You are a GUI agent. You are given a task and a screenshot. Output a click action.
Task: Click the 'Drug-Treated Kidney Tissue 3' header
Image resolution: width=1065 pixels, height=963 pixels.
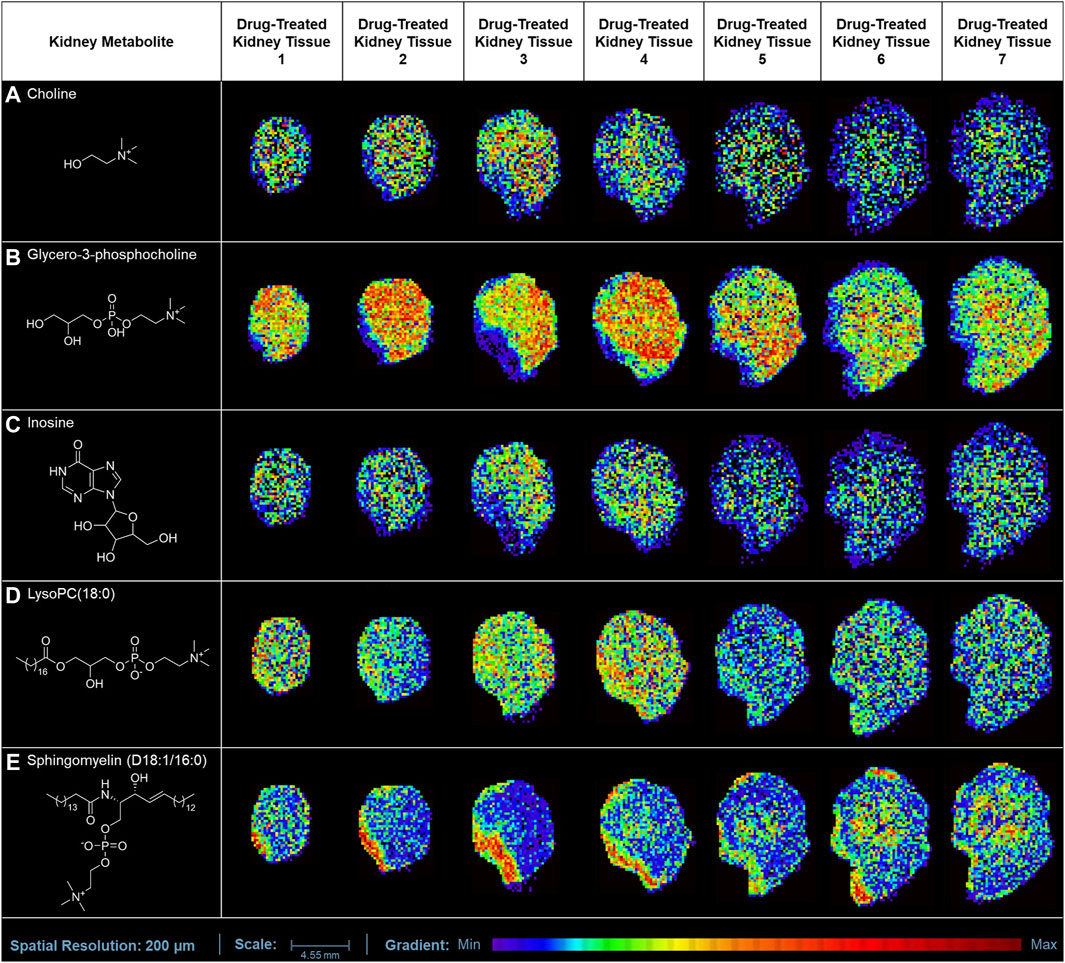[523, 41]
